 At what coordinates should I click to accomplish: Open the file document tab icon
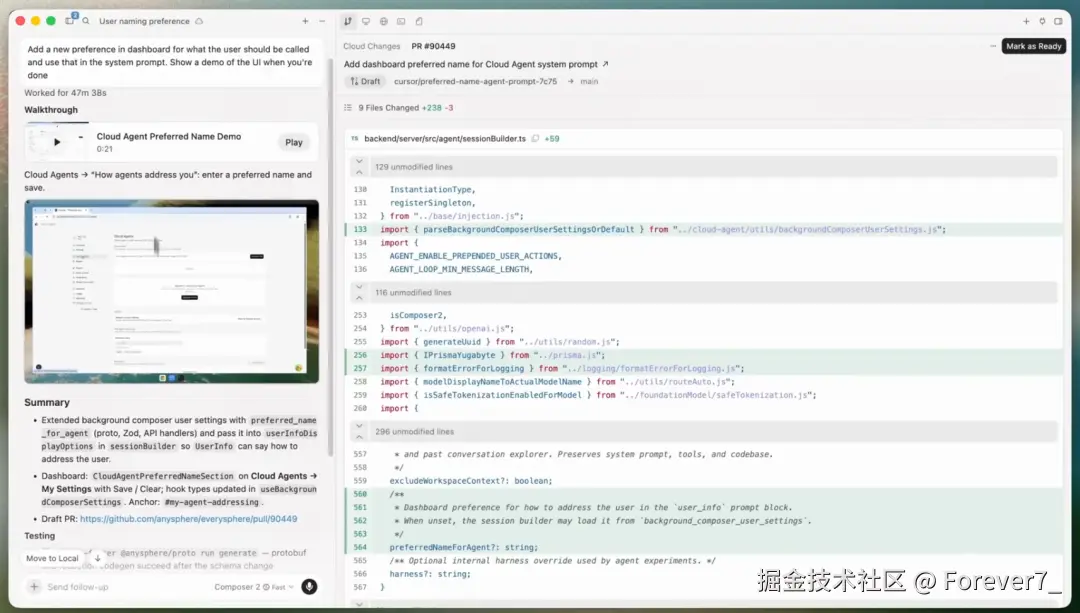pos(419,21)
